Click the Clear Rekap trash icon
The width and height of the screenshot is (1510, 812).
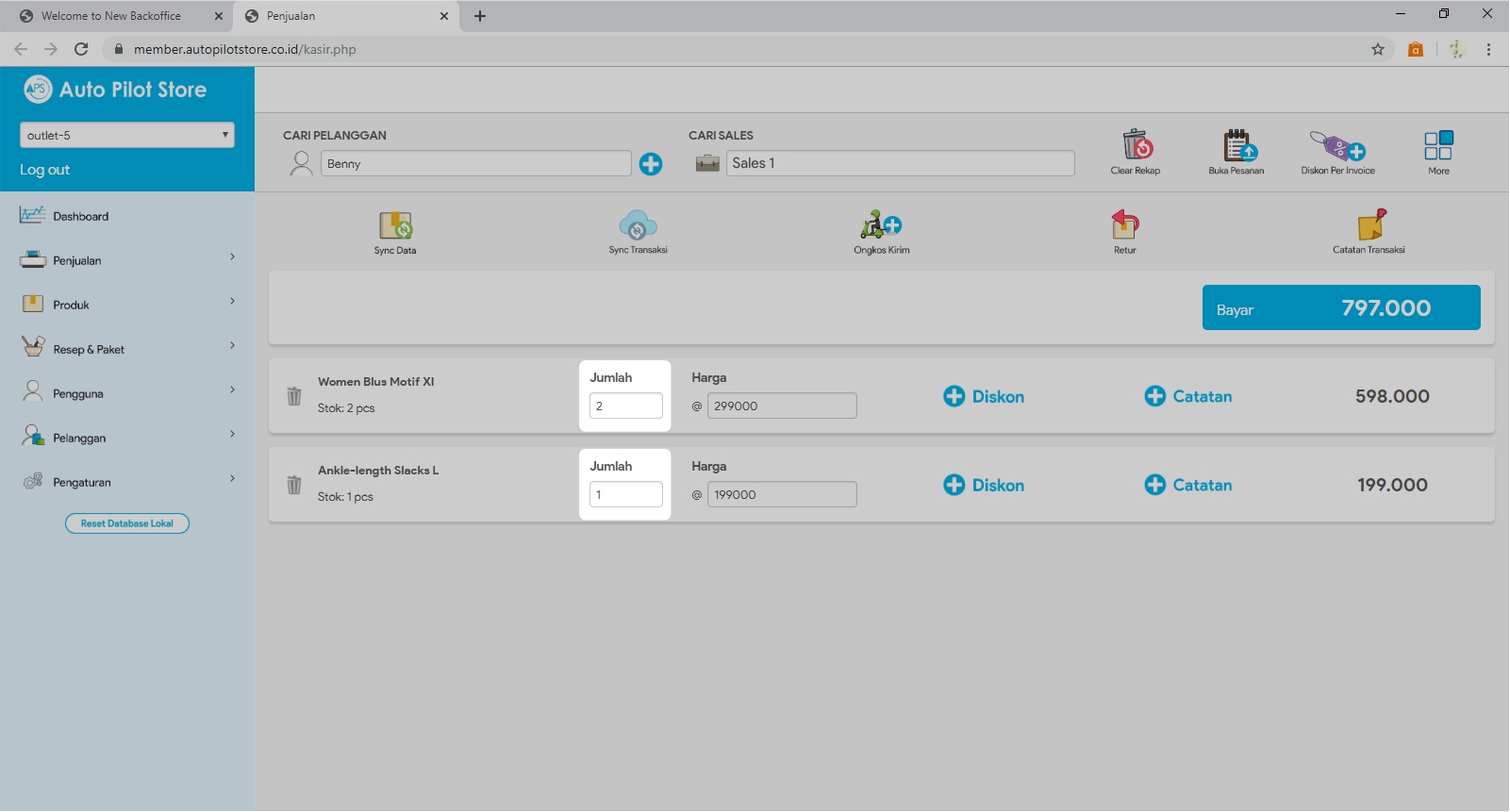[1137, 146]
